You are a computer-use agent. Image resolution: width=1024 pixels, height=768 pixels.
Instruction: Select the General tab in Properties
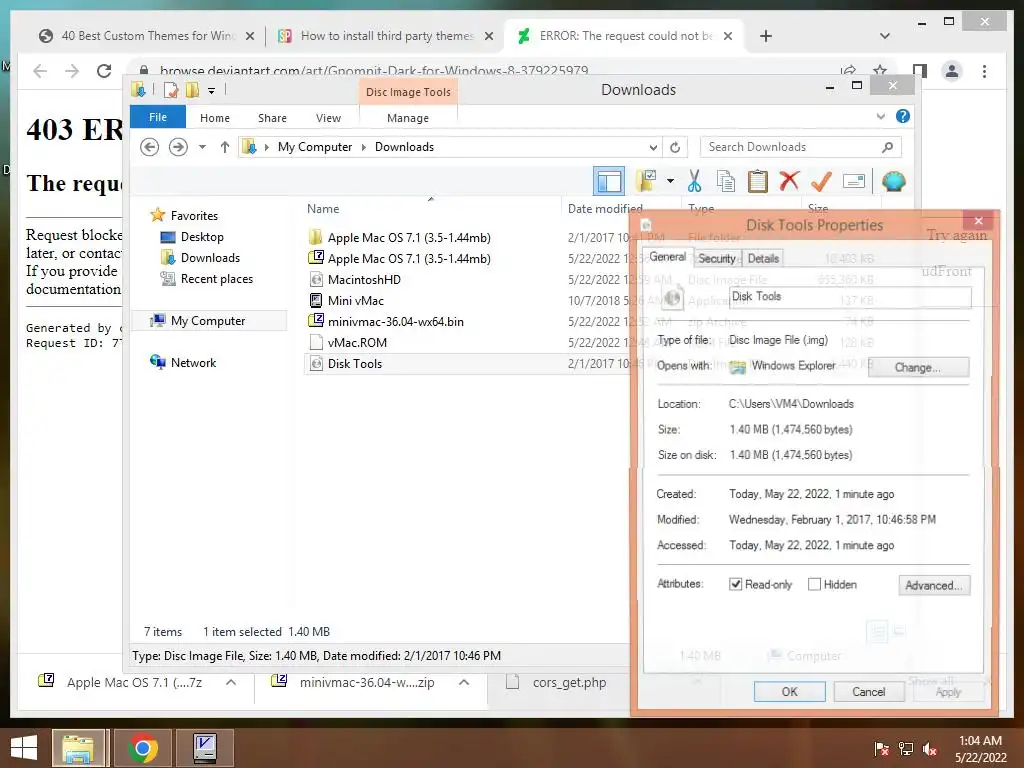tap(667, 257)
